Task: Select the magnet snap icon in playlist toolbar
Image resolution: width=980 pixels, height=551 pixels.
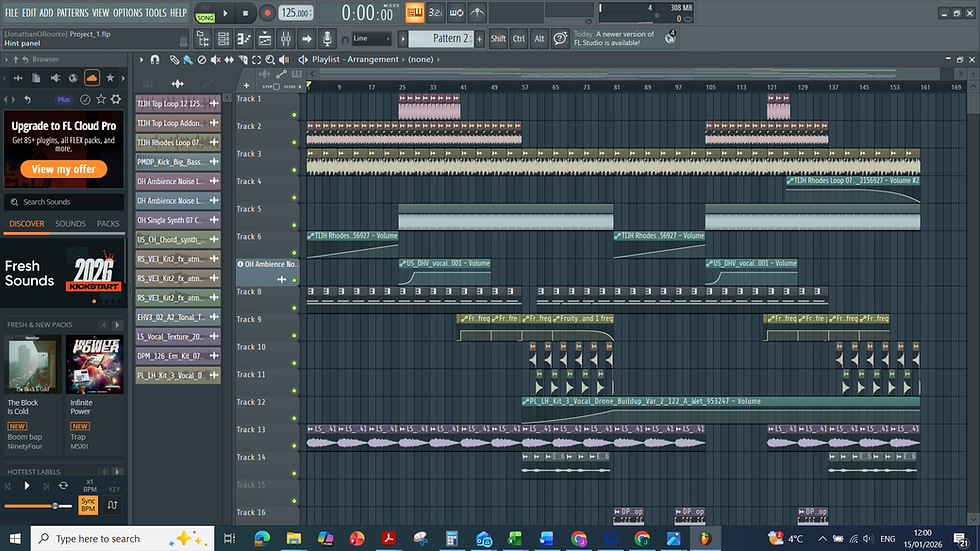Action: pos(154,60)
